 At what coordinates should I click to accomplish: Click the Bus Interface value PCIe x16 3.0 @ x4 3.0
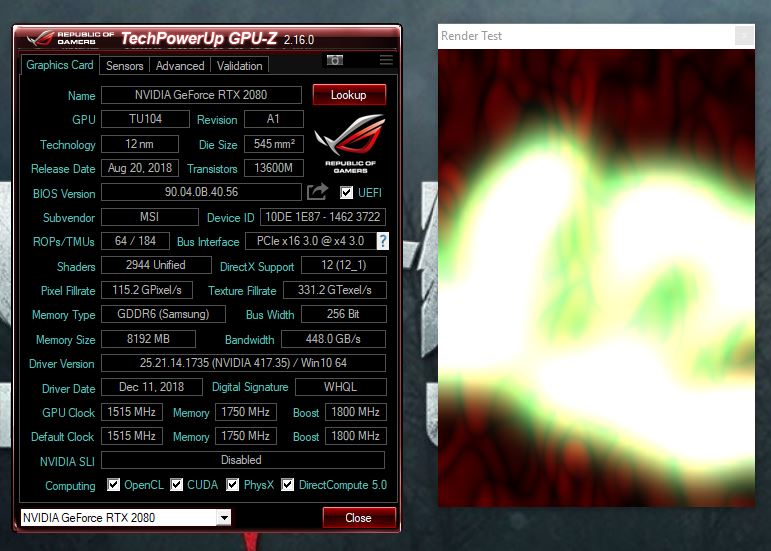tap(311, 241)
